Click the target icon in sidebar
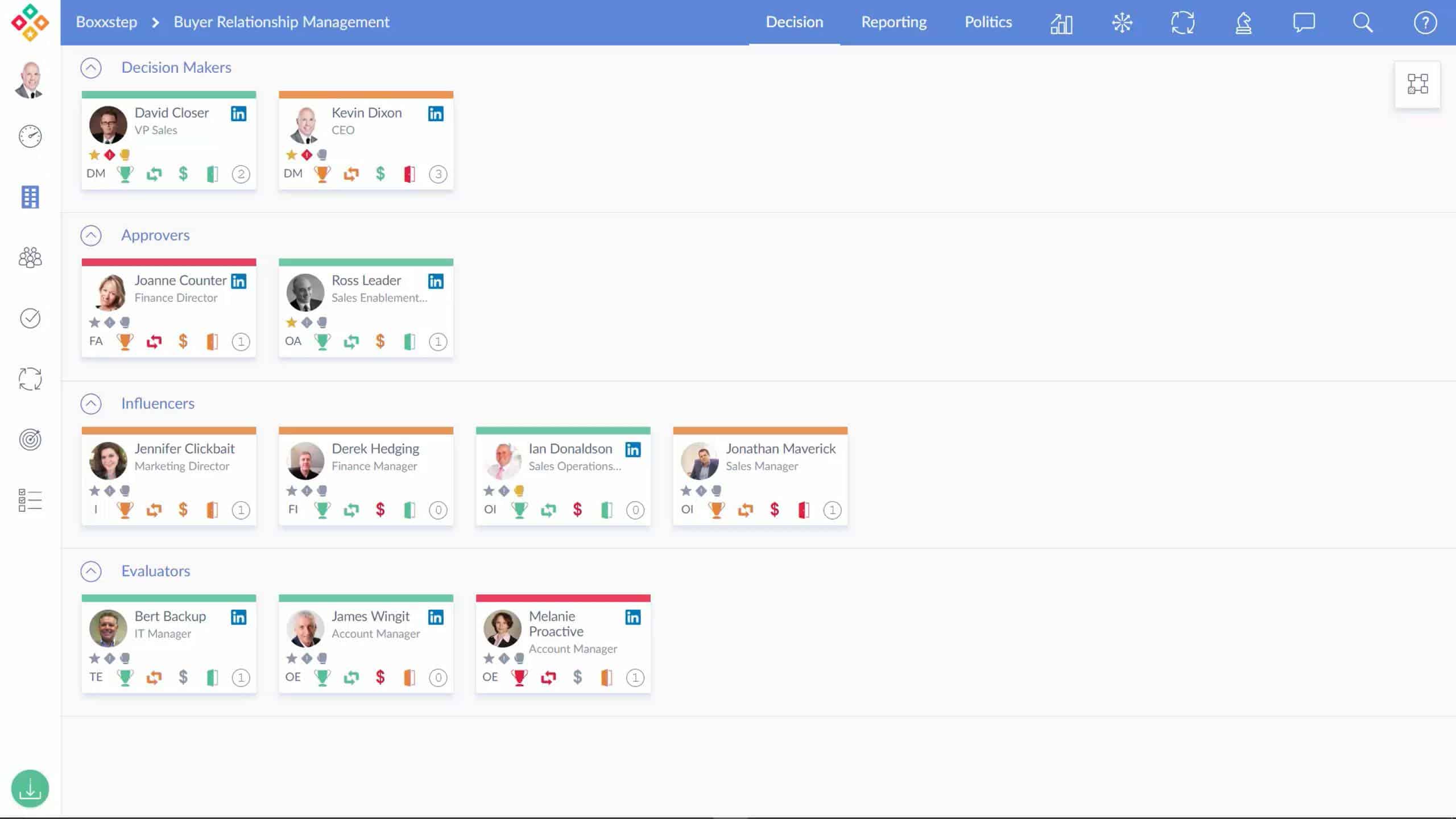This screenshot has height=819, width=1456. point(30,439)
